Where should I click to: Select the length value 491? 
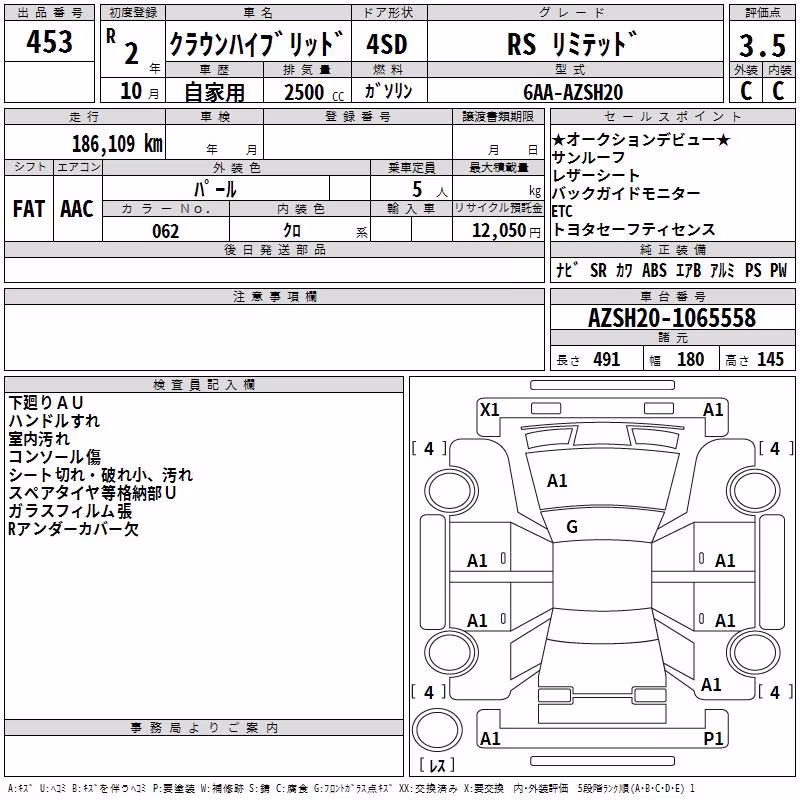[x=607, y=359]
